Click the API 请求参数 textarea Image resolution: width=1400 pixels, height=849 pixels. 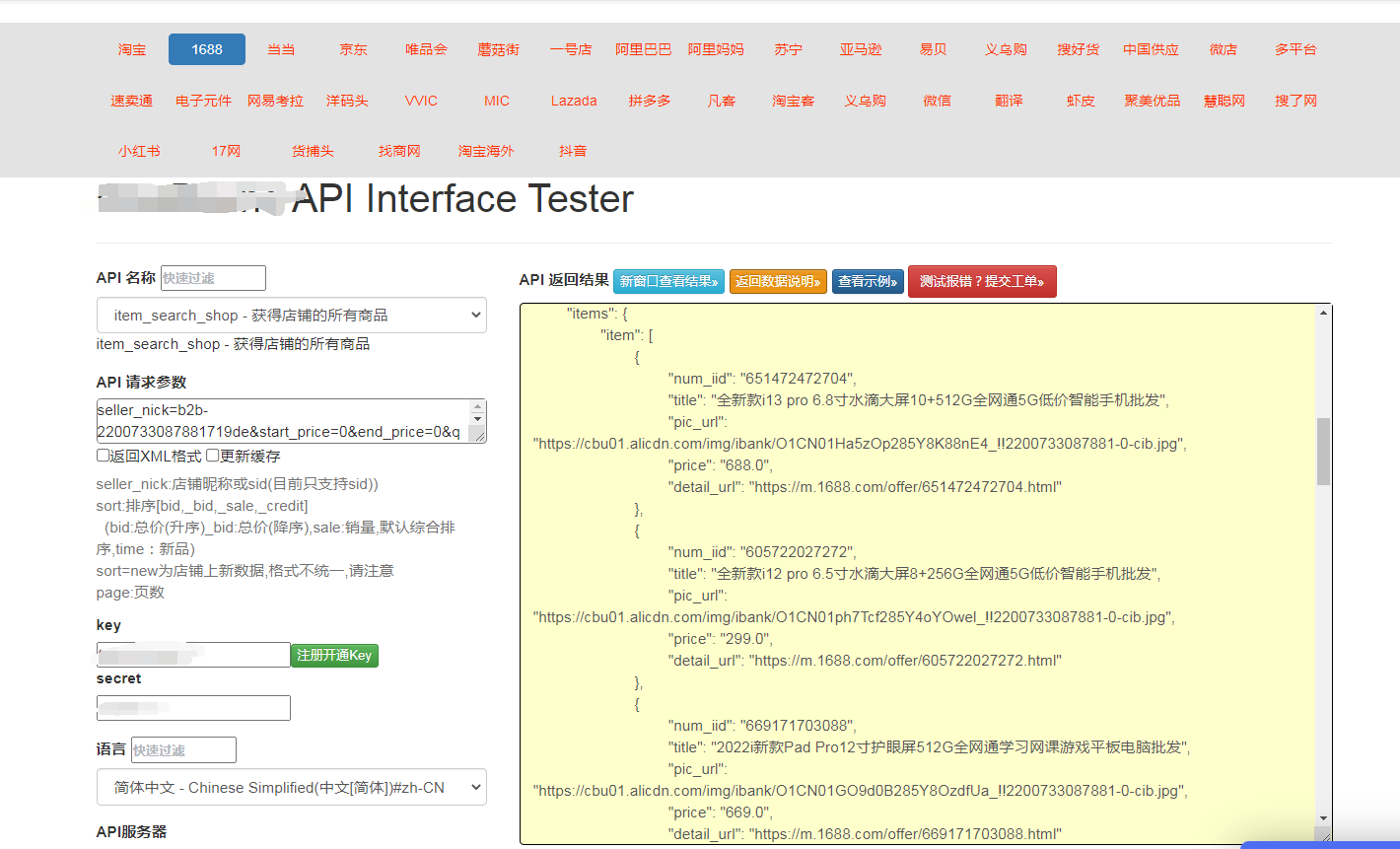coord(292,421)
